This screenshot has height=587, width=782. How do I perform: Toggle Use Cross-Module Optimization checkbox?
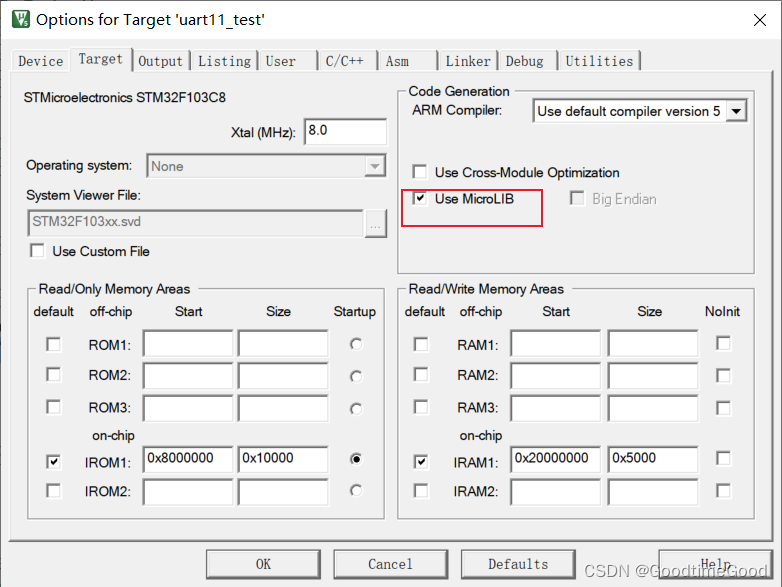[x=420, y=172]
